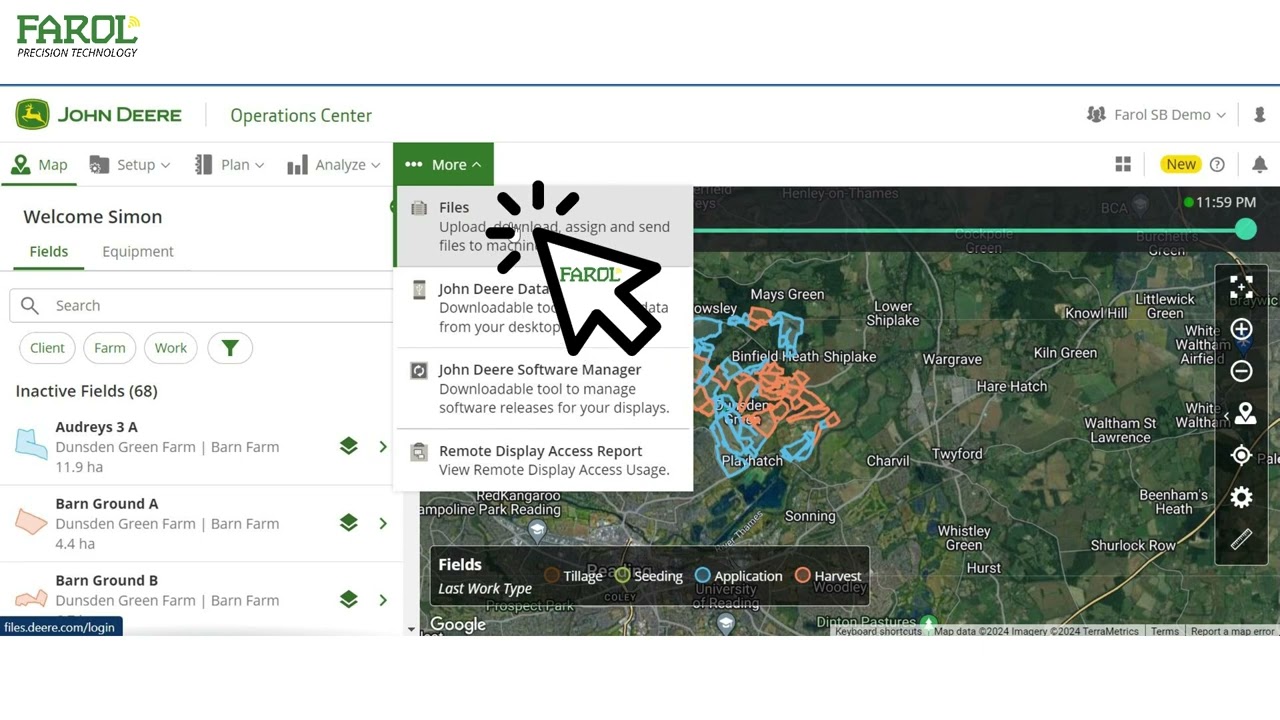The height and width of the screenshot is (720, 1280).
Task: Click Report a map error link
Action: 1232,631
